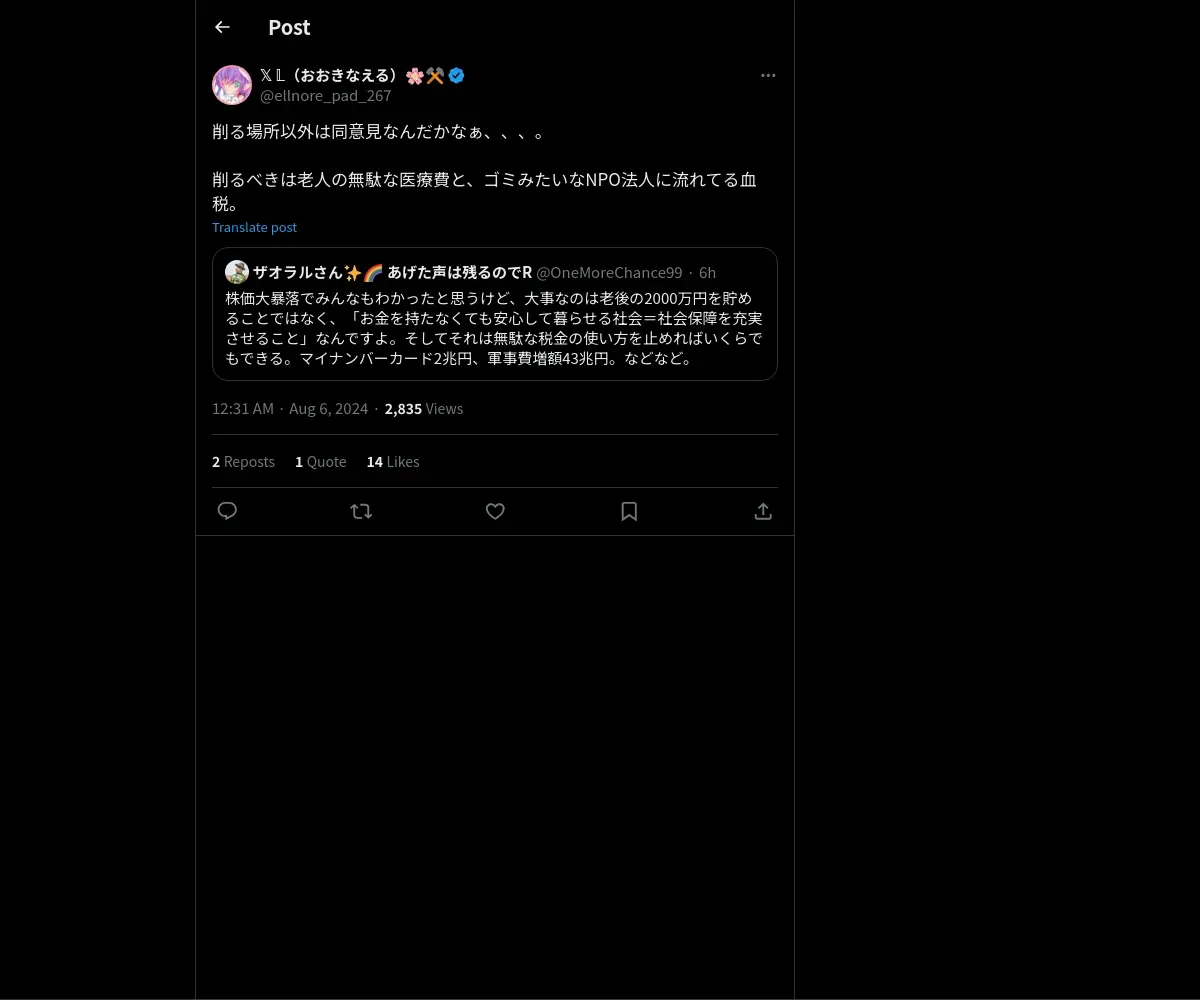The width and height of the screenshot is (1200, 1000).
Task: Click the blue verified badge
Action: point(456,75)
